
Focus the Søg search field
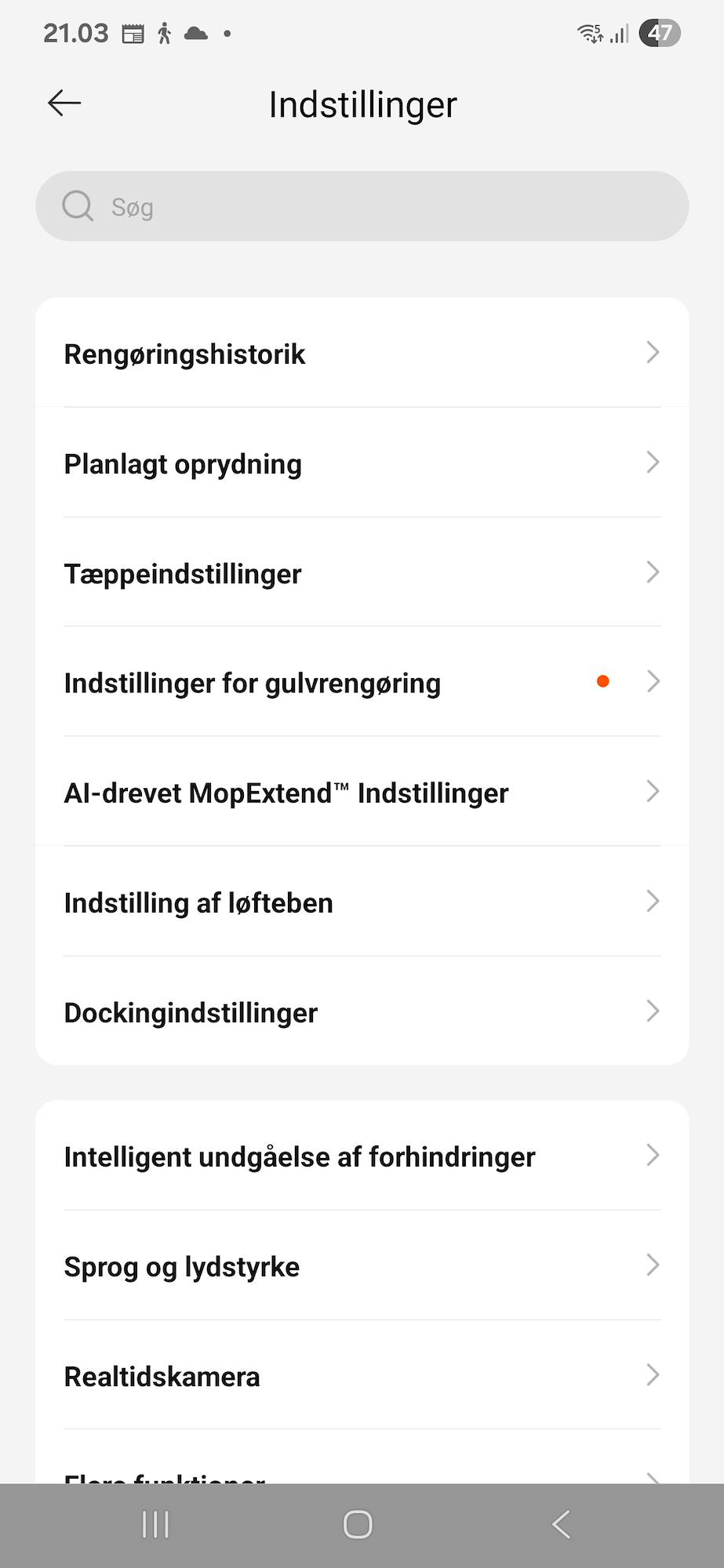click(x=377, y=206)
